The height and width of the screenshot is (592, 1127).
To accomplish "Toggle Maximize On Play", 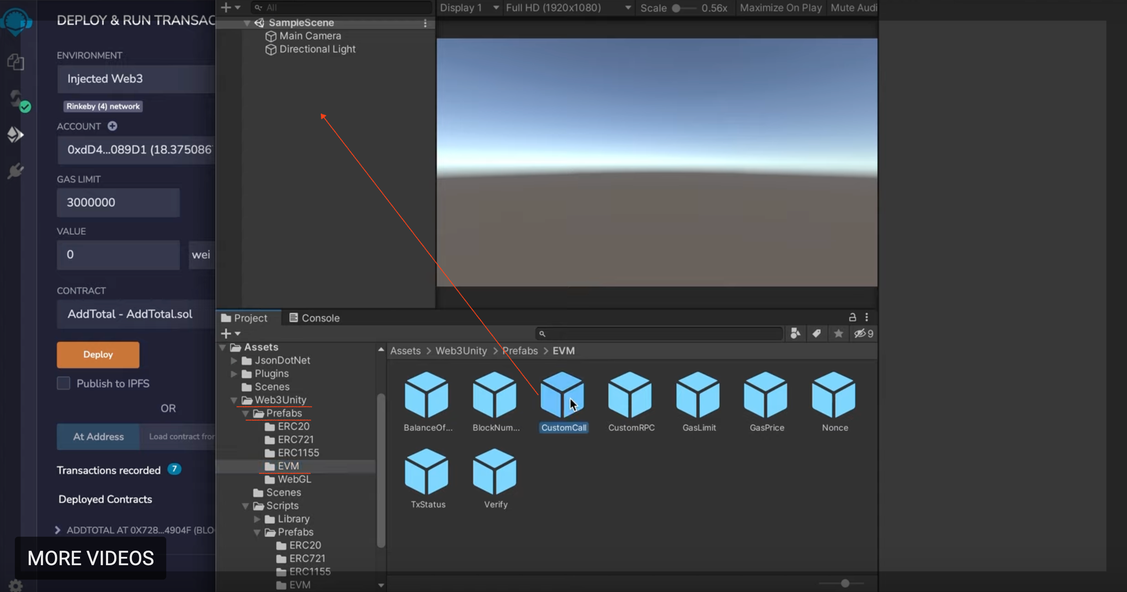I will 781,8.
